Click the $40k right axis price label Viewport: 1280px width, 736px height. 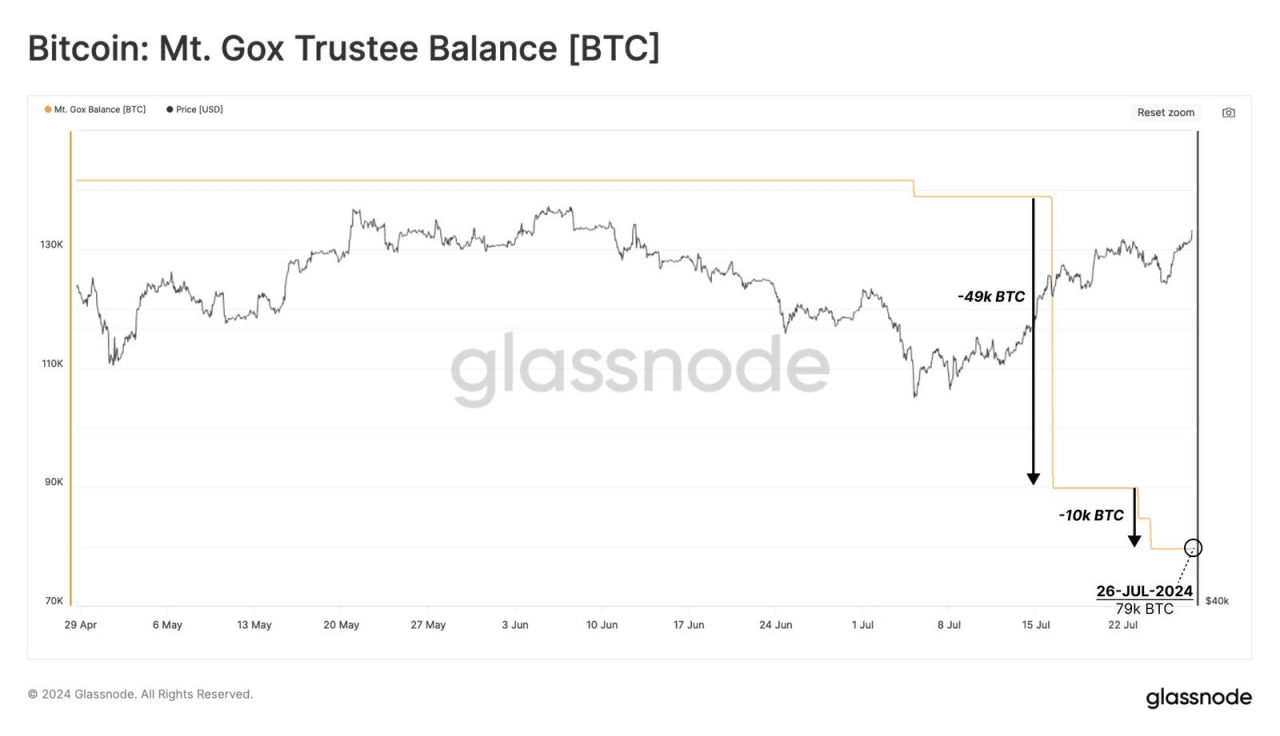click(1217, 601)
